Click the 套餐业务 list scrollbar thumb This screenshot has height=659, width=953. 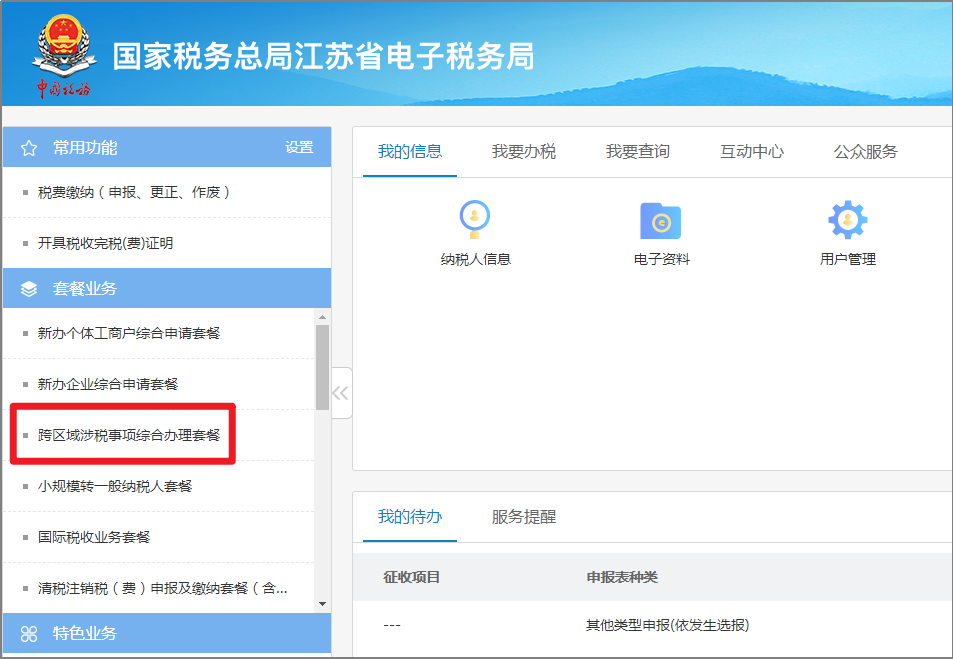pos(322,367)
